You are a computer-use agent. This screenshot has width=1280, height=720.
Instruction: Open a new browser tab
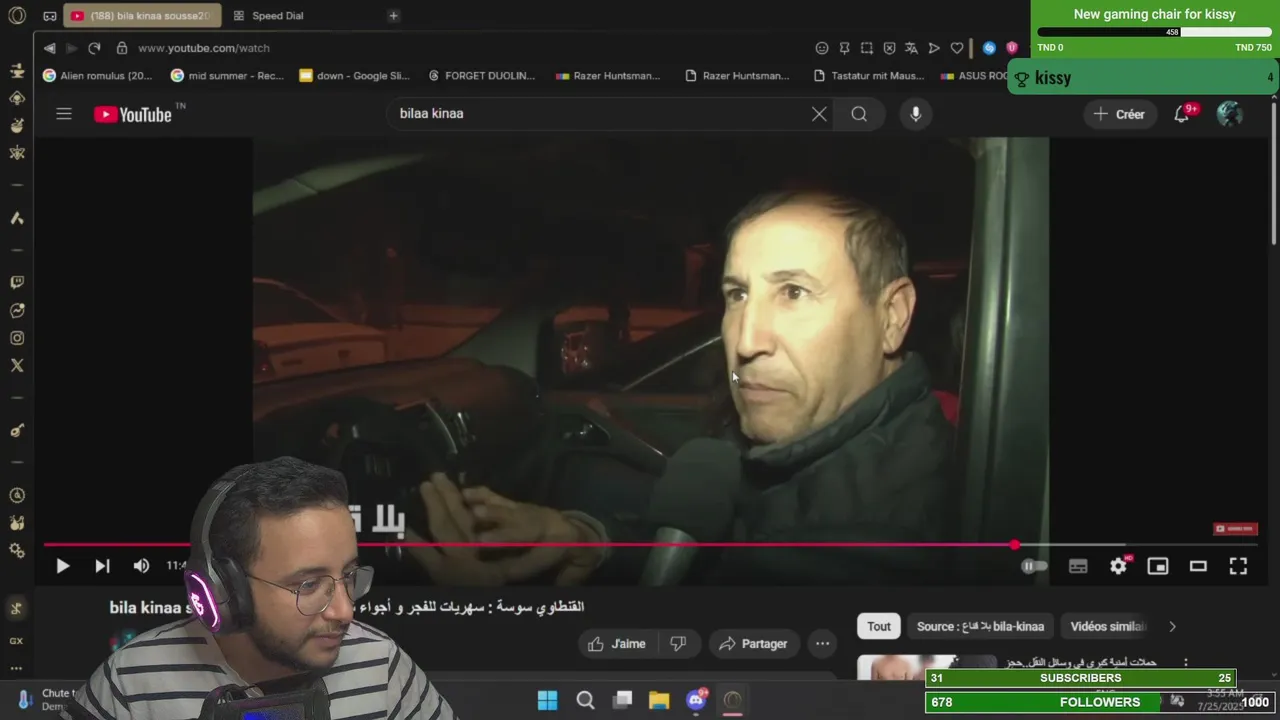[393, 16]
